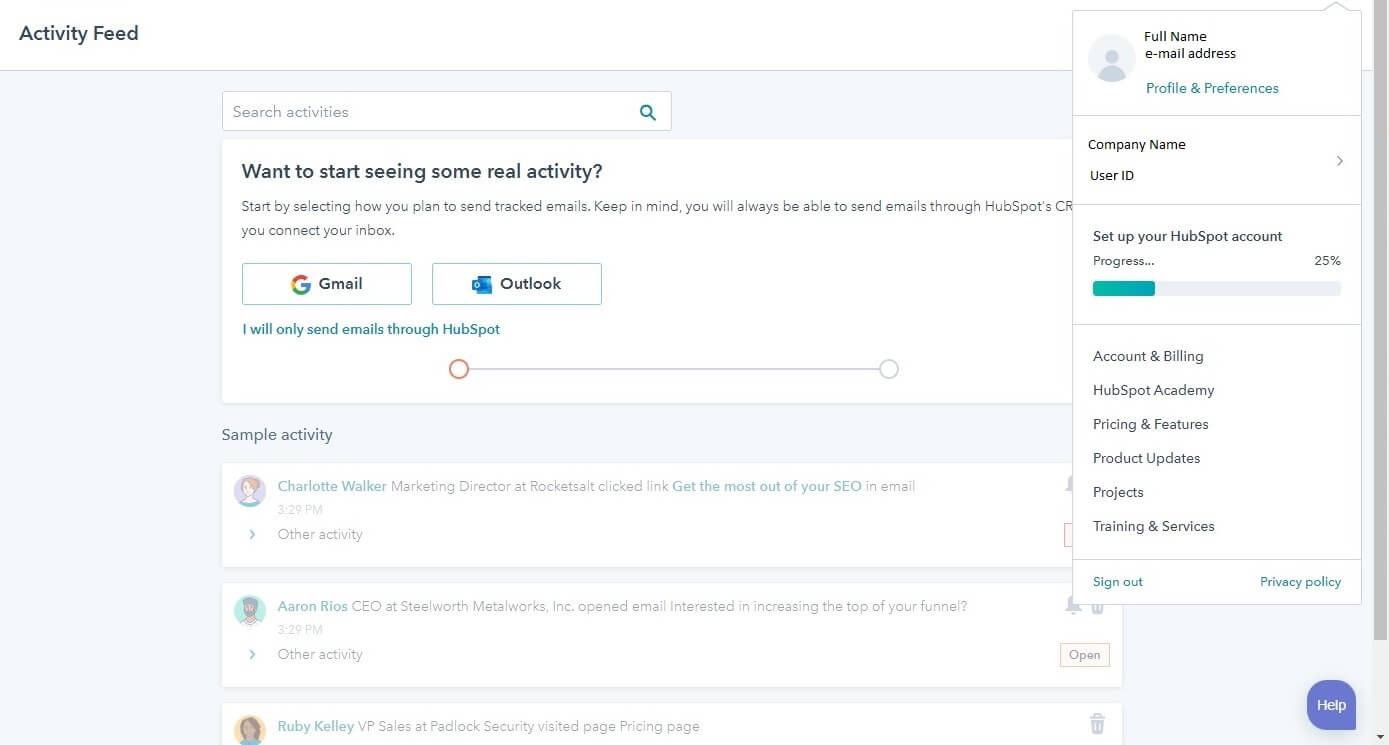Delete Ruby Kelley activity using trash icon
Image resolution: width=1389 pixels, height=745 pixels.
tap(1097, 724)
